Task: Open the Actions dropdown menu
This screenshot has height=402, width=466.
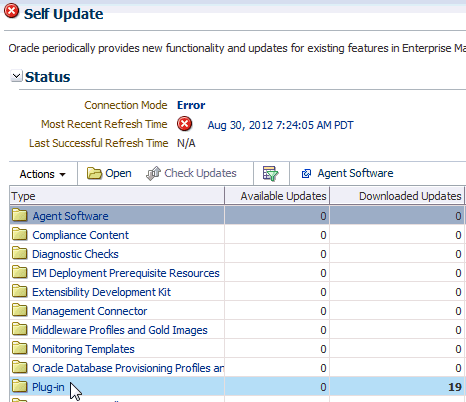Action: (x=43, y=174)
